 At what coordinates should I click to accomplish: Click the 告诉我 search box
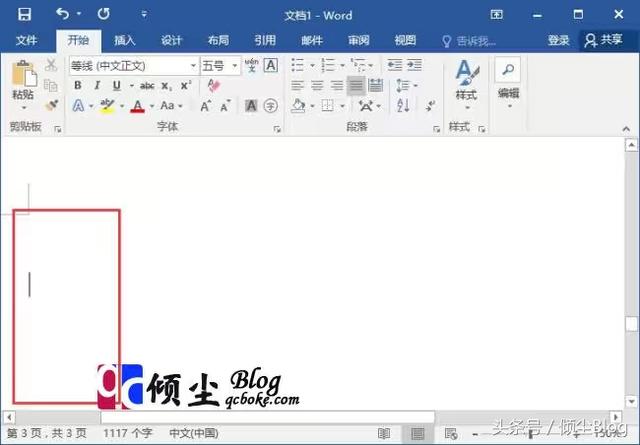pyautogui.click(x=469, y=41)
